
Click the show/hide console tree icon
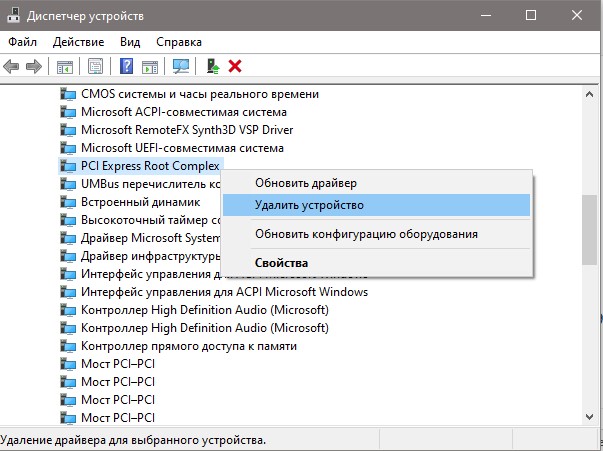[65, 67]
